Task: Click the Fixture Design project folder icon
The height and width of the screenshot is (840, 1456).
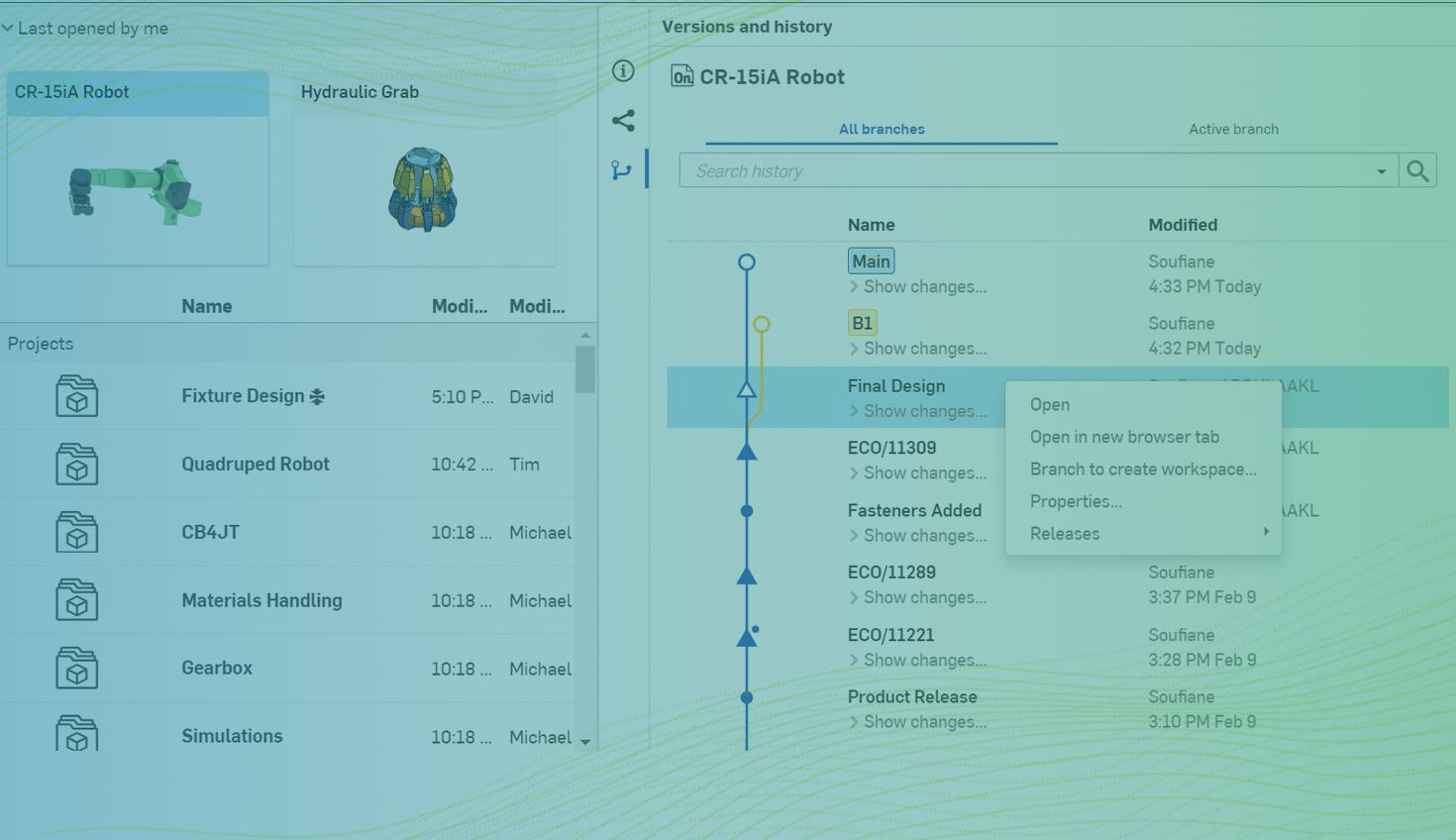Action: pyautogui.click(x=76, y=396)
